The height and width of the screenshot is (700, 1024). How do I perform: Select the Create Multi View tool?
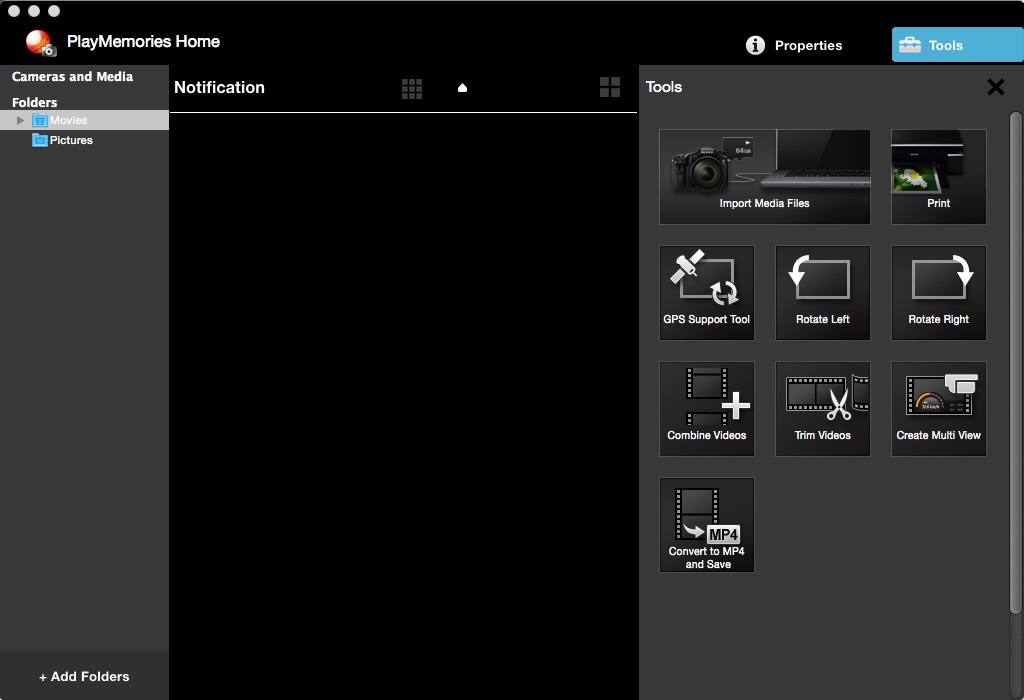coord(938,408)
